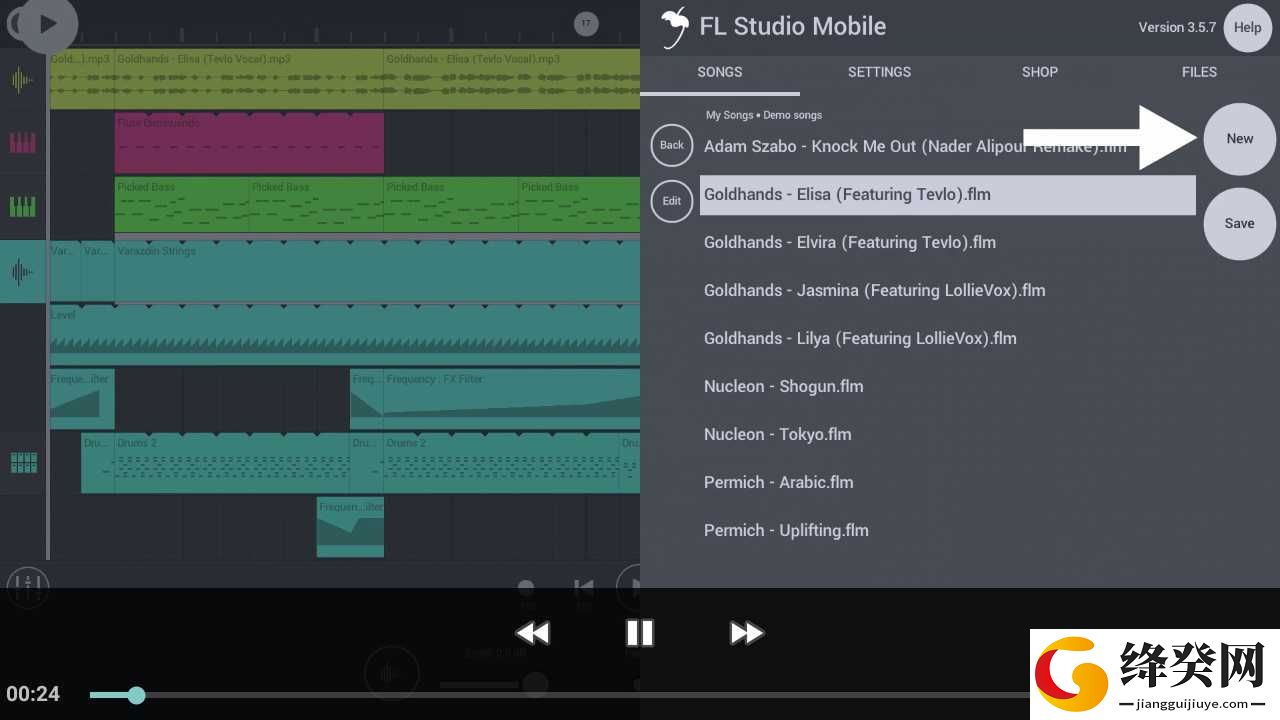Click the Help button
This screenshot has width=1280, height=720.
click(1247, 28)
